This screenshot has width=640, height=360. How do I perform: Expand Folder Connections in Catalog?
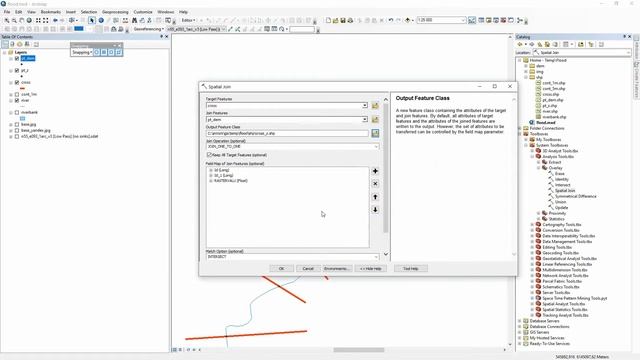(520, 128)
